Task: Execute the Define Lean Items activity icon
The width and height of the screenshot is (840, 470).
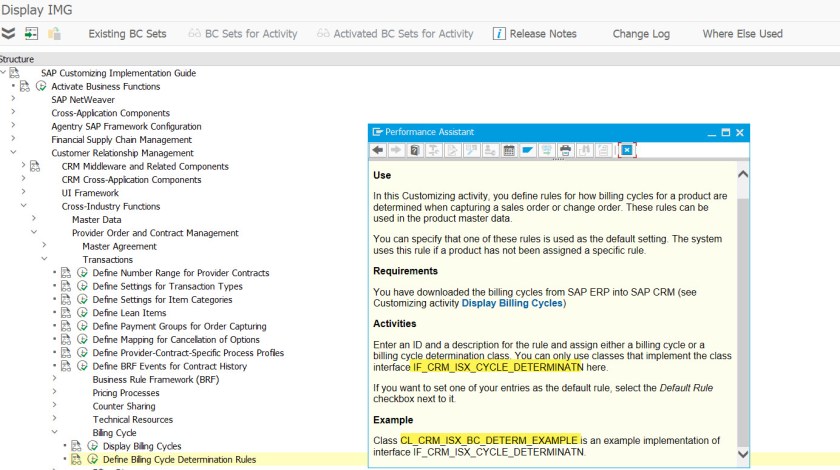Action: [82, 313]
